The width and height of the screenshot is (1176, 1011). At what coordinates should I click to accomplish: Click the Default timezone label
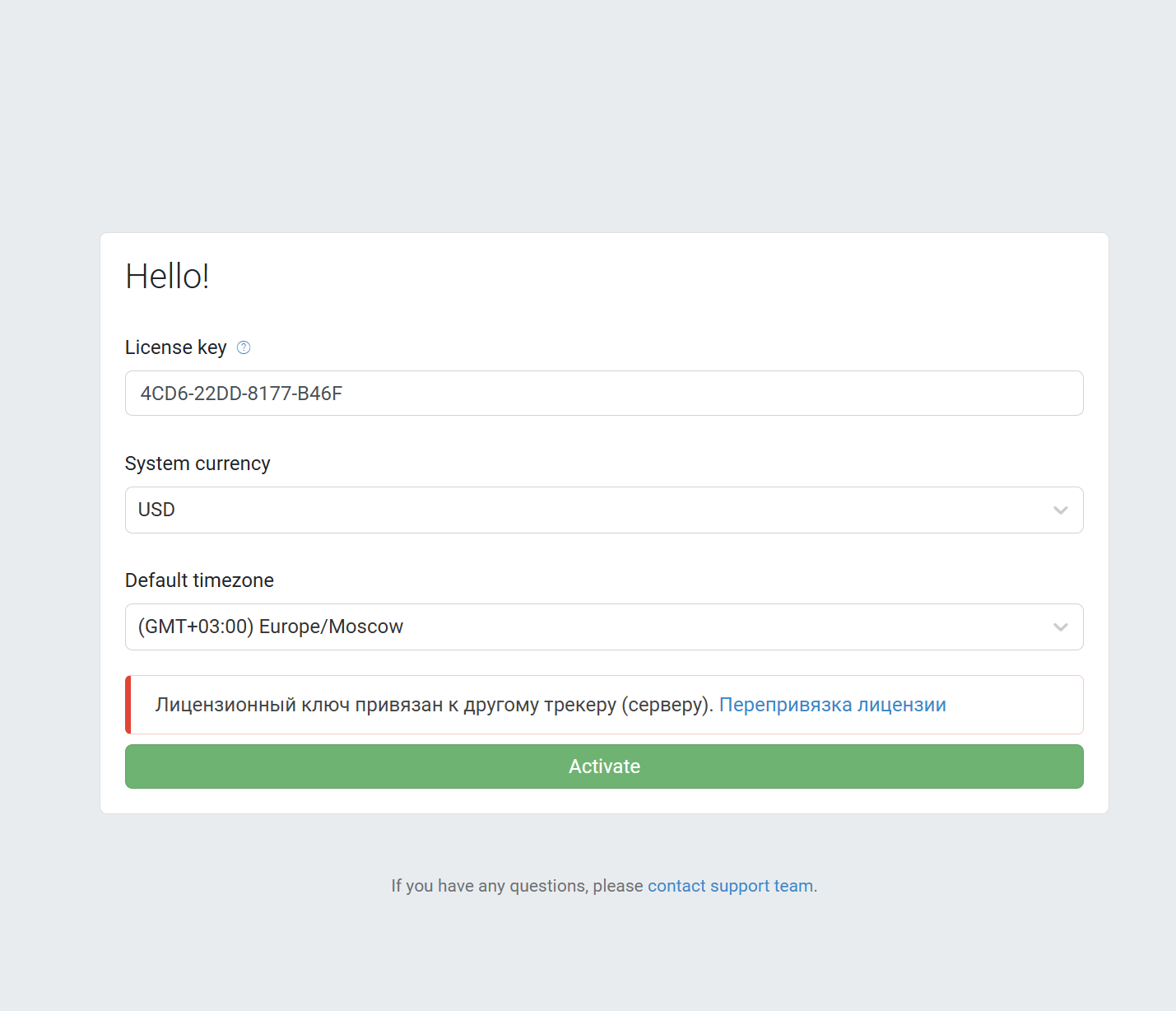199,580
